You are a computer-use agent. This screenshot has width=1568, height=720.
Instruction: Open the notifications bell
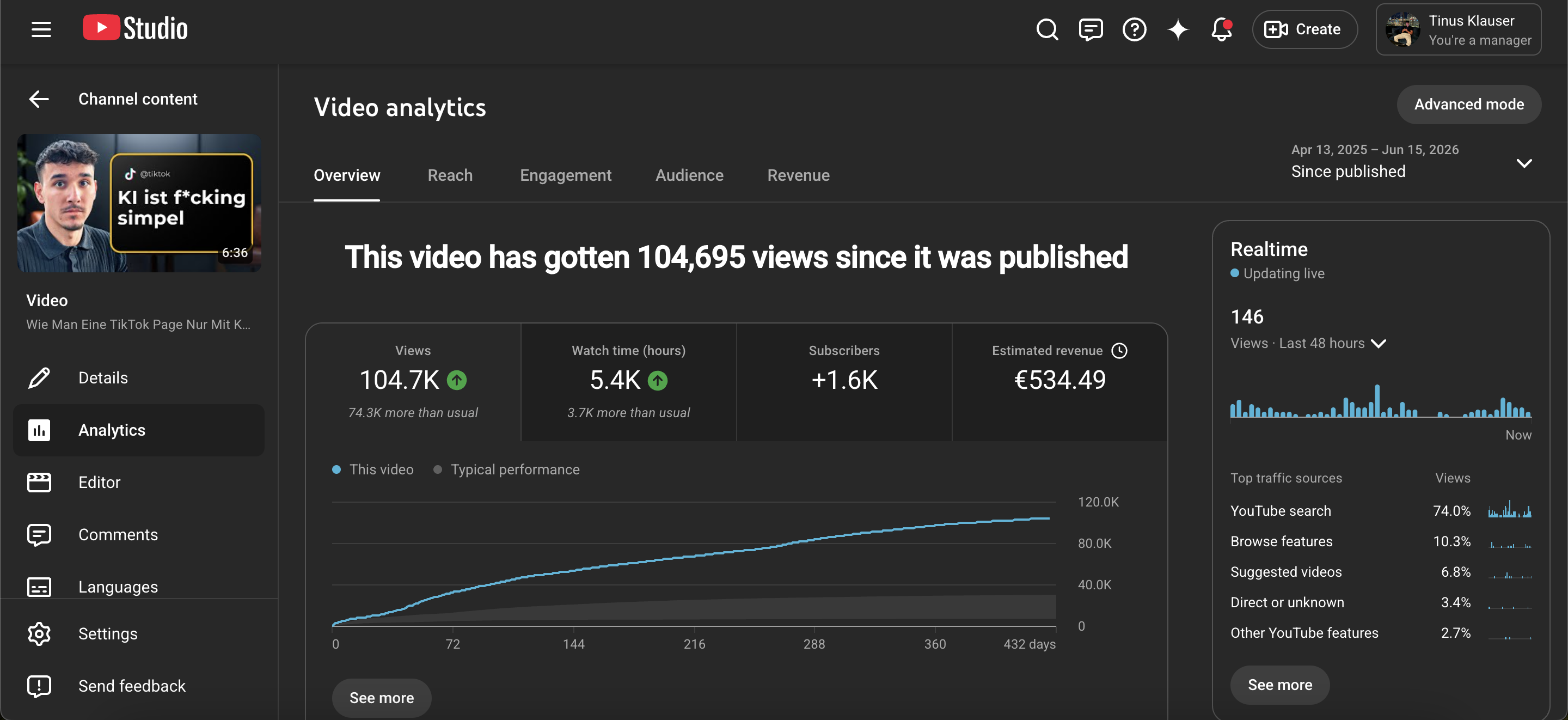click(x=1221, y=29)
